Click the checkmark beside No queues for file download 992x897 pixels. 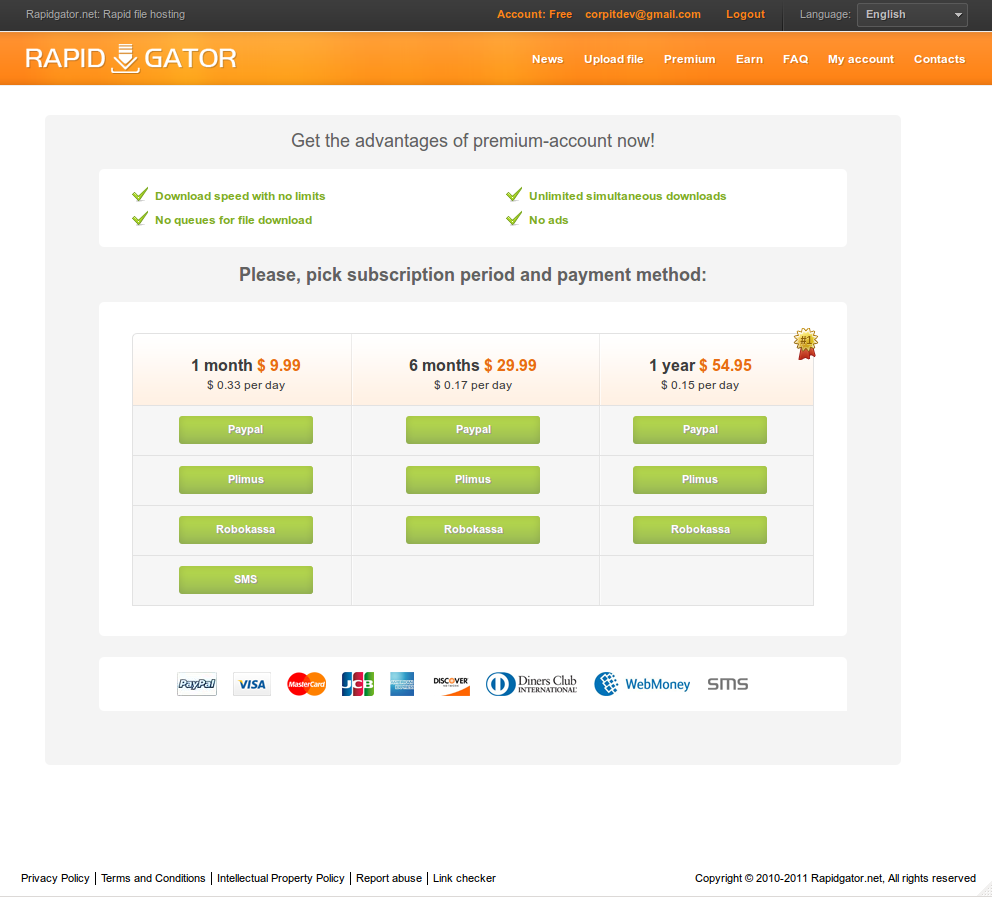(140, 219)
